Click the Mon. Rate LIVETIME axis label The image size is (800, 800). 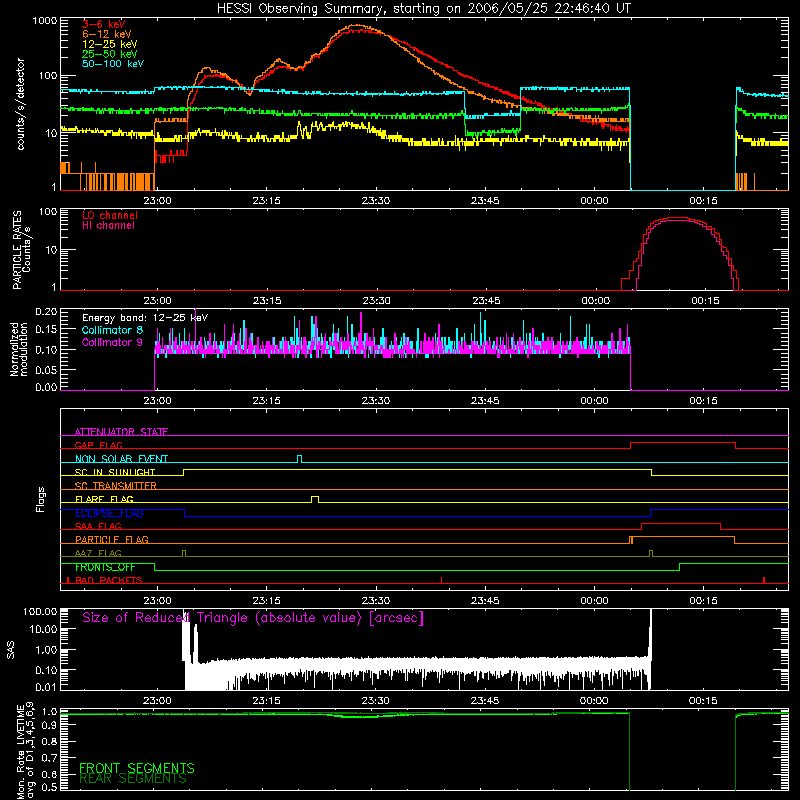(x=25, y=750)
